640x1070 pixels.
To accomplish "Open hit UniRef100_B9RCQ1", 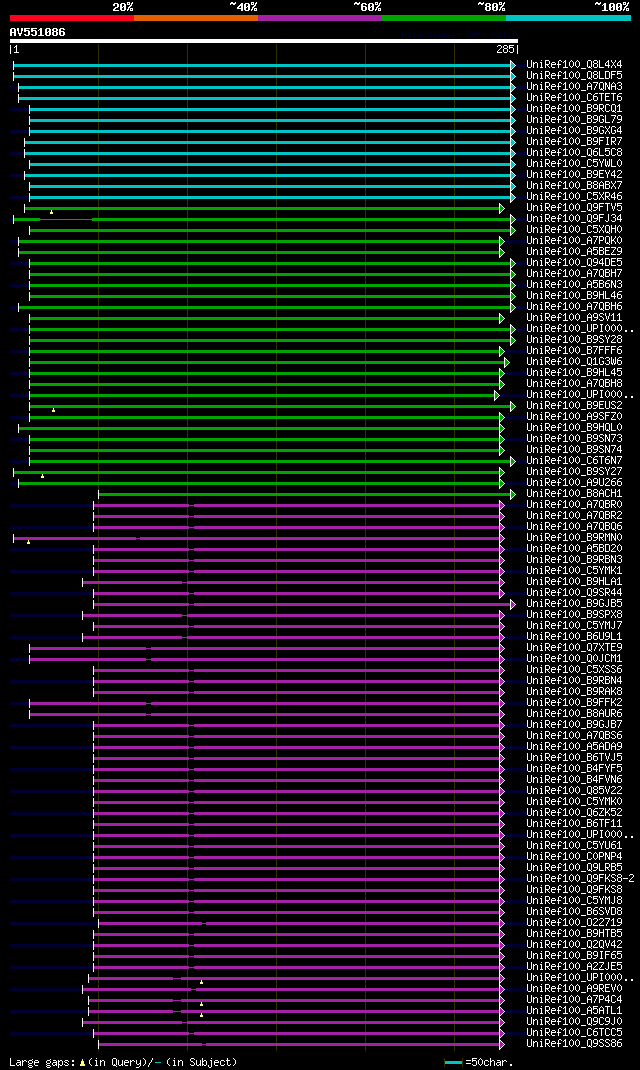I will tap(574, 109).
